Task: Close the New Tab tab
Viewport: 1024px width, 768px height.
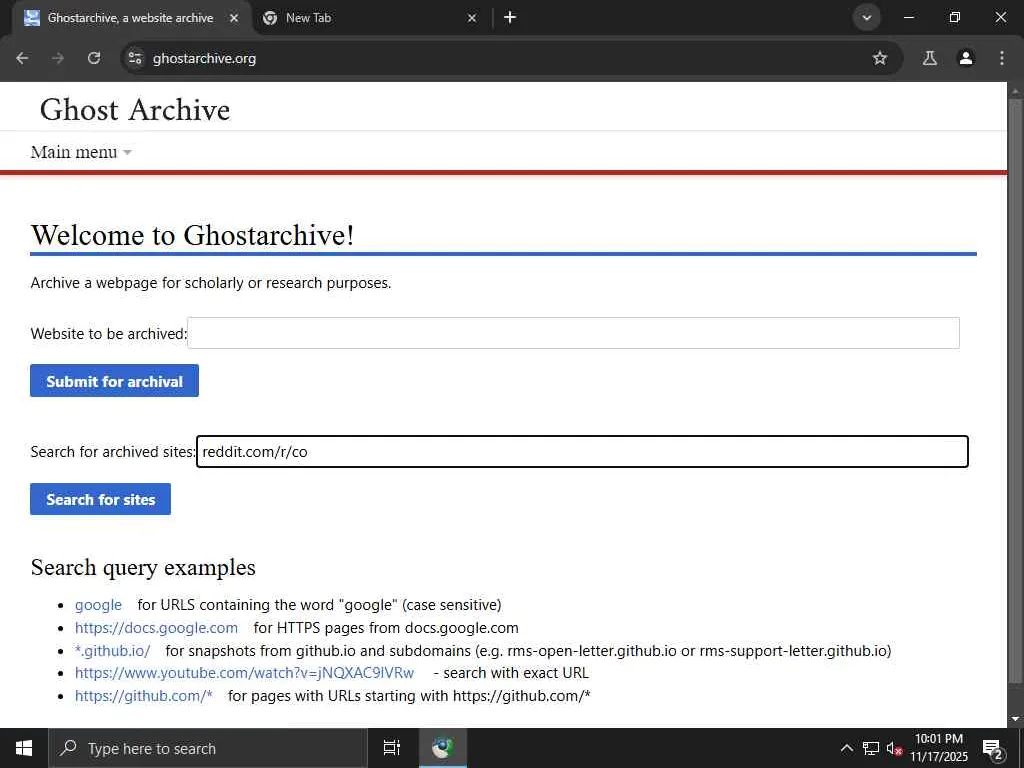Action: coord(472,18)
